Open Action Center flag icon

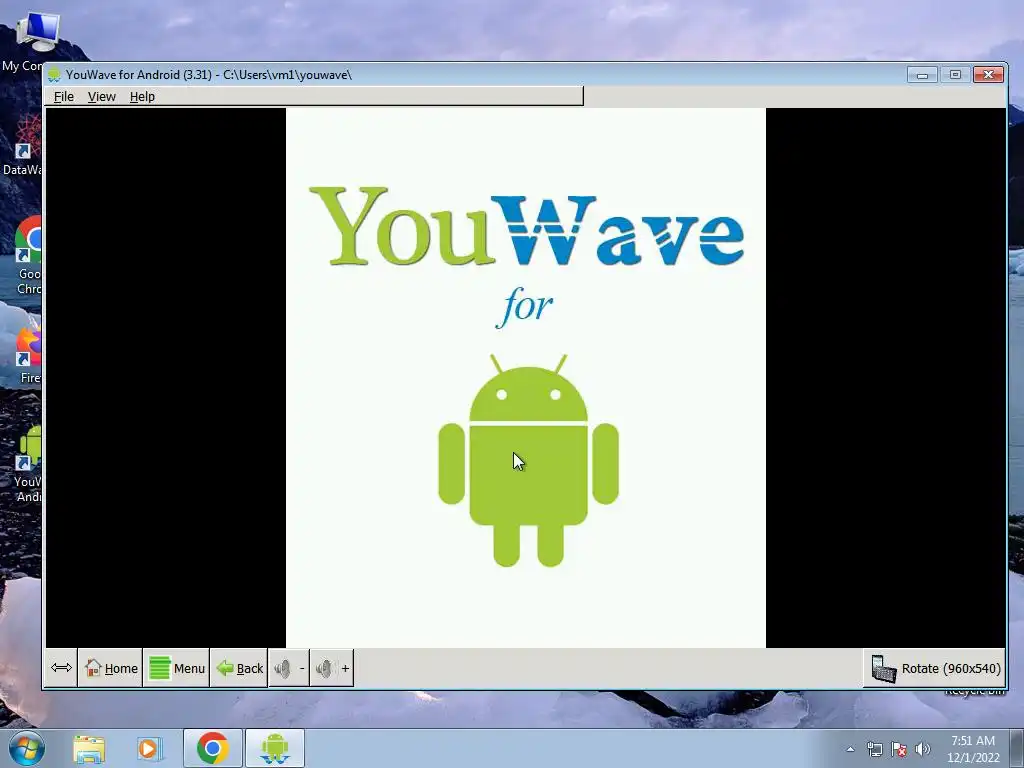coord(899,749)
